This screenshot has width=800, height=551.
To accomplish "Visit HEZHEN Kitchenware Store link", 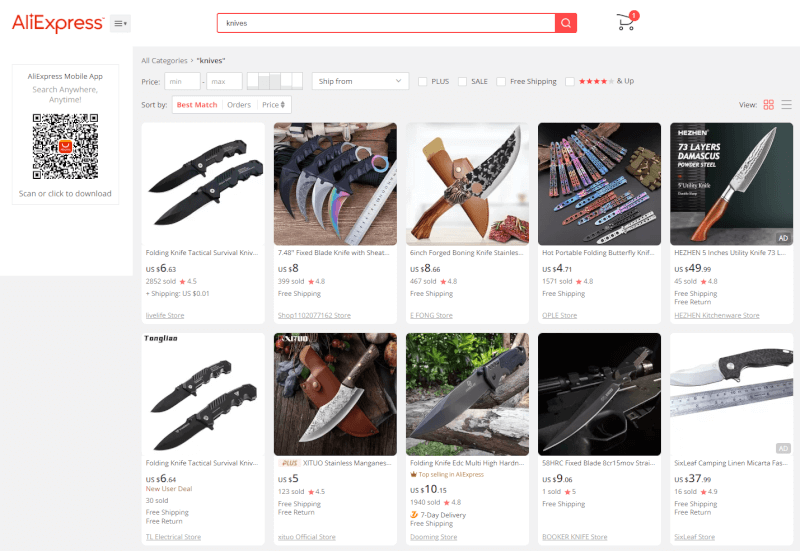I will [717, 315].
